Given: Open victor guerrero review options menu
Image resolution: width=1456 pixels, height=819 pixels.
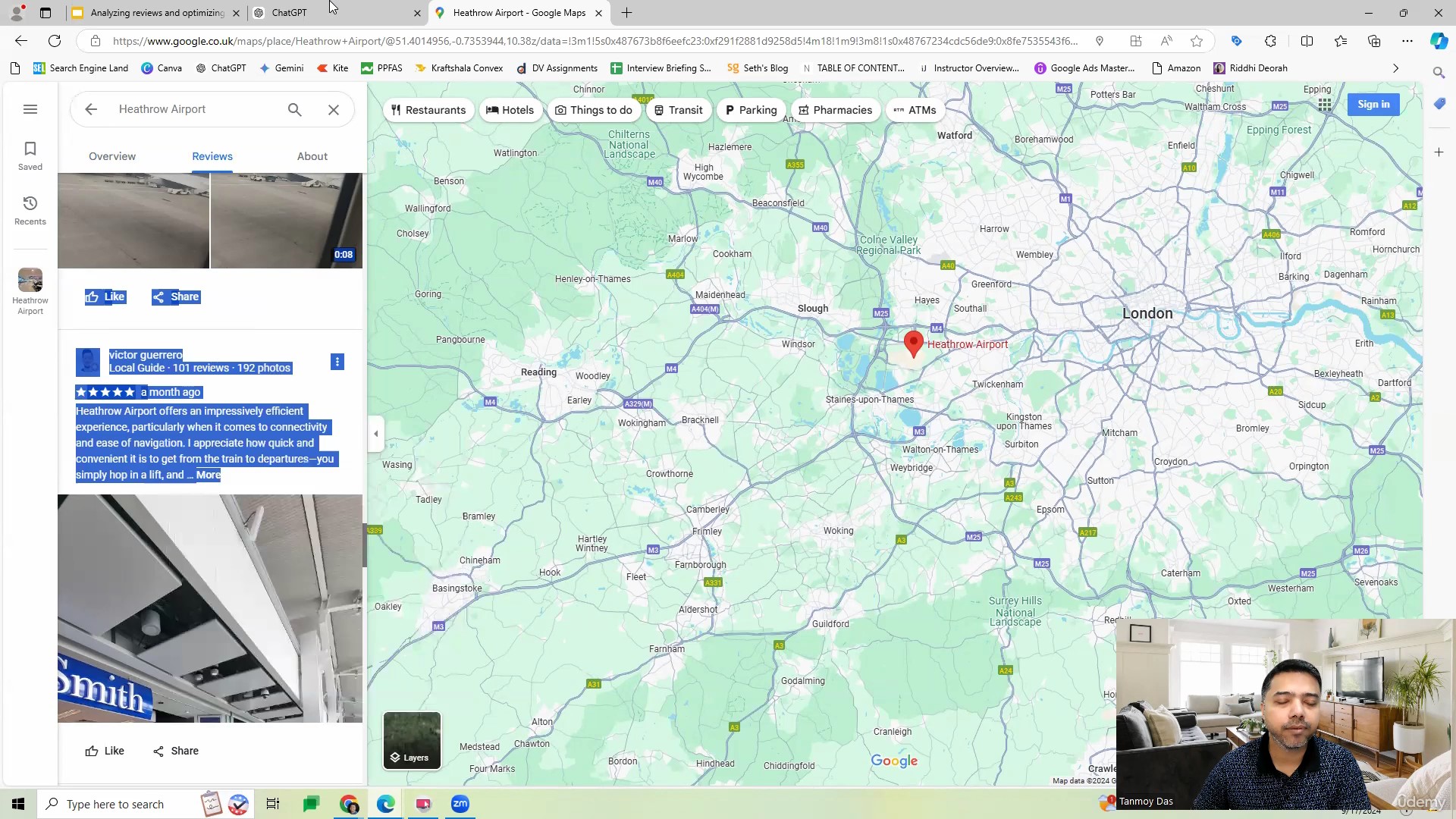Looking at the screenshot, I should tap(337, 362).
